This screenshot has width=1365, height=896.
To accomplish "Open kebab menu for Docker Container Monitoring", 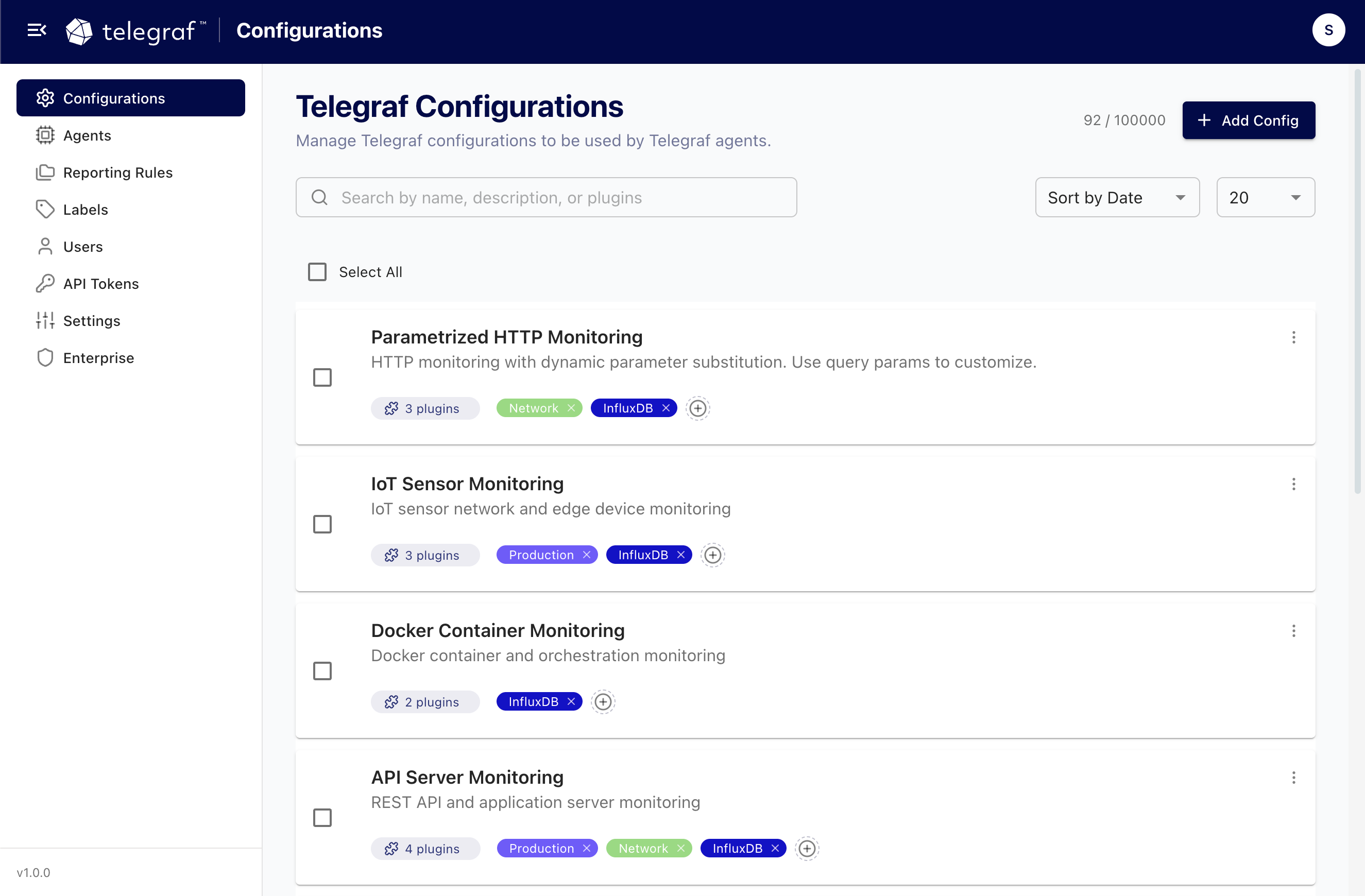I will point(1293,631).
